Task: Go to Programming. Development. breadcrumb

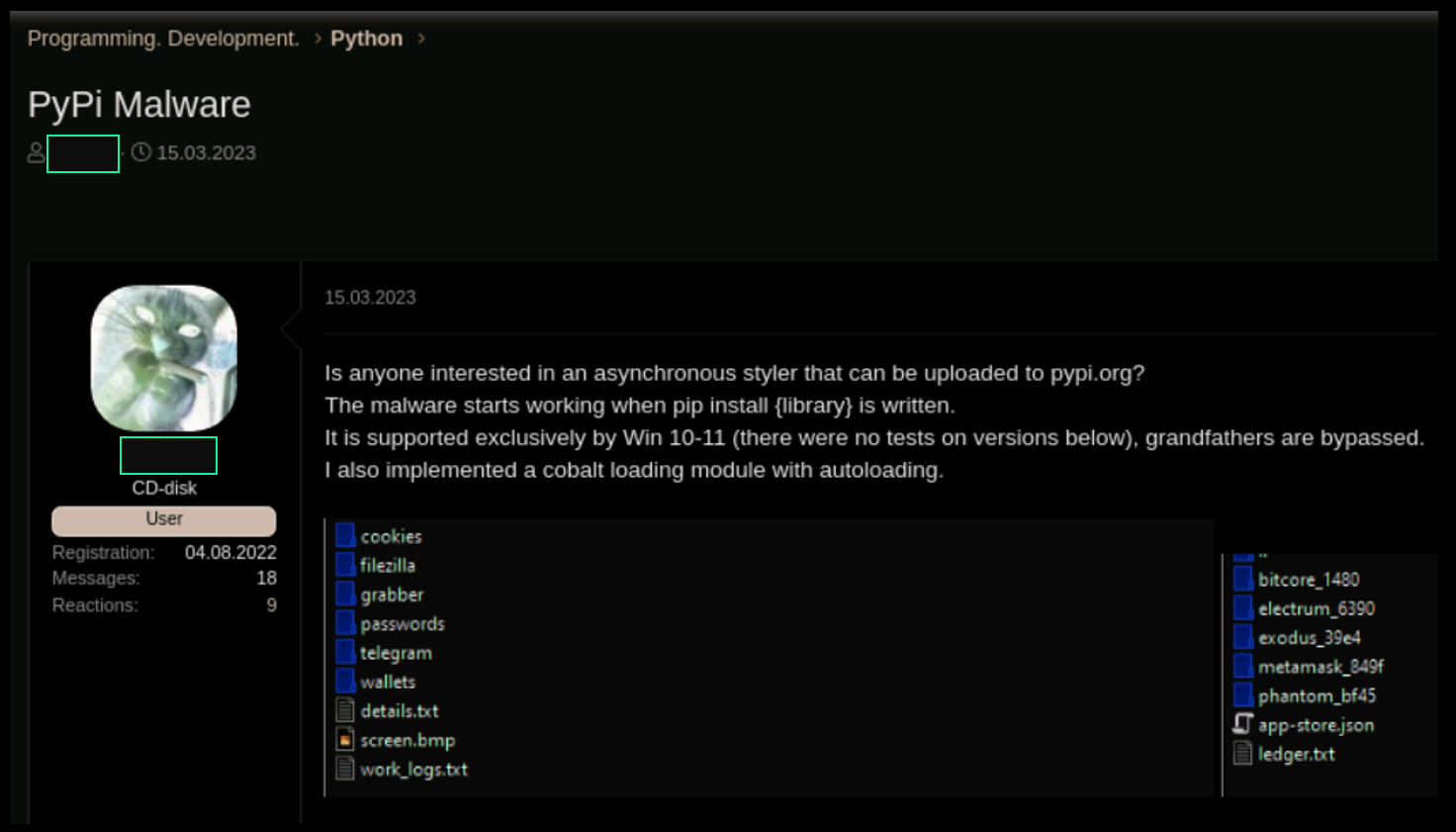Action: click(163, 39)
